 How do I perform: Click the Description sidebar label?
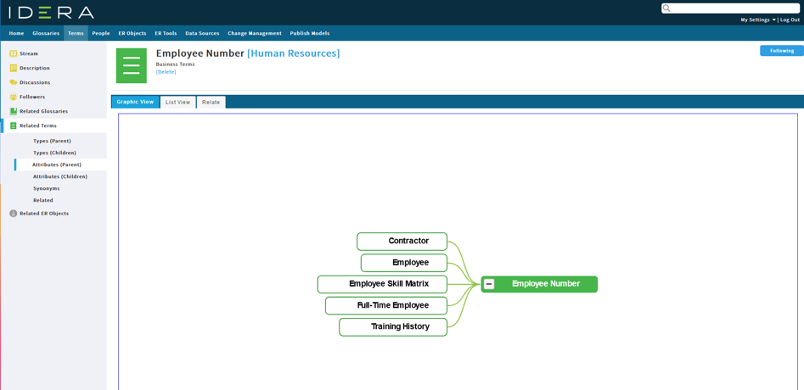35,68
